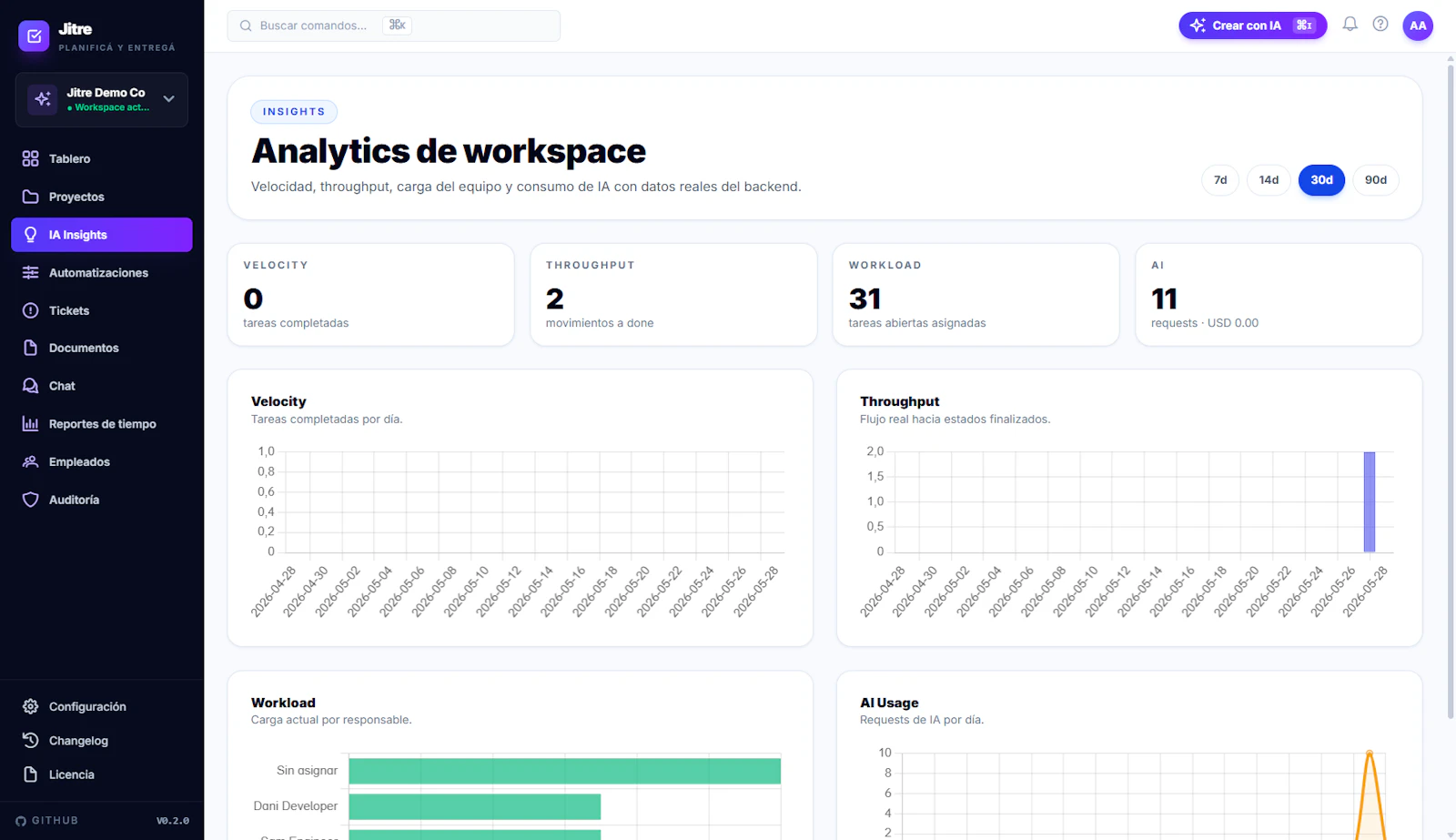Click 'movimientos a done' text
1456x840 pixels.
pyautogui.click(x=600, y=323)
